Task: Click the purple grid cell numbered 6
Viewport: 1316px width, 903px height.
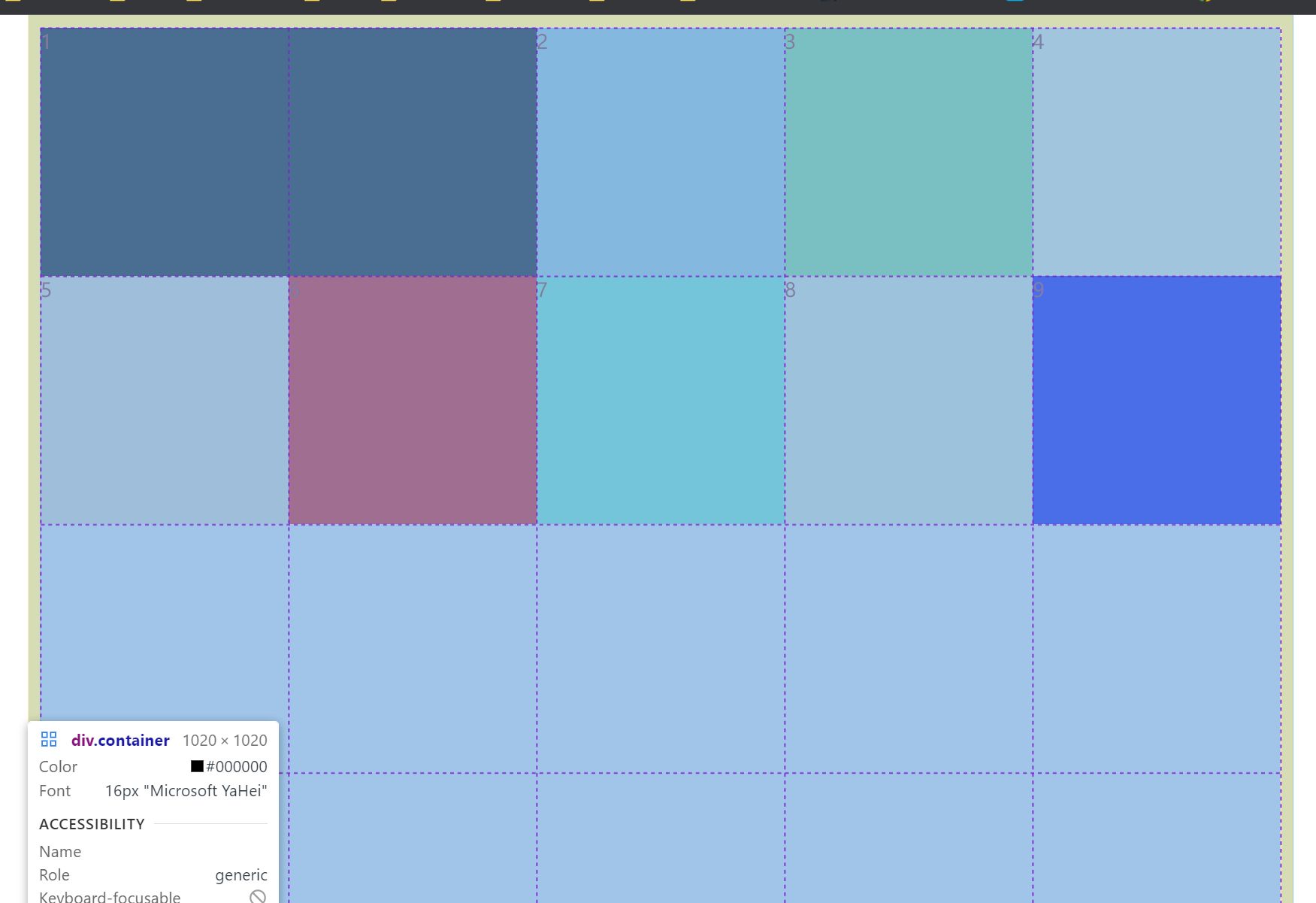Action: click(x=413, y=401)
